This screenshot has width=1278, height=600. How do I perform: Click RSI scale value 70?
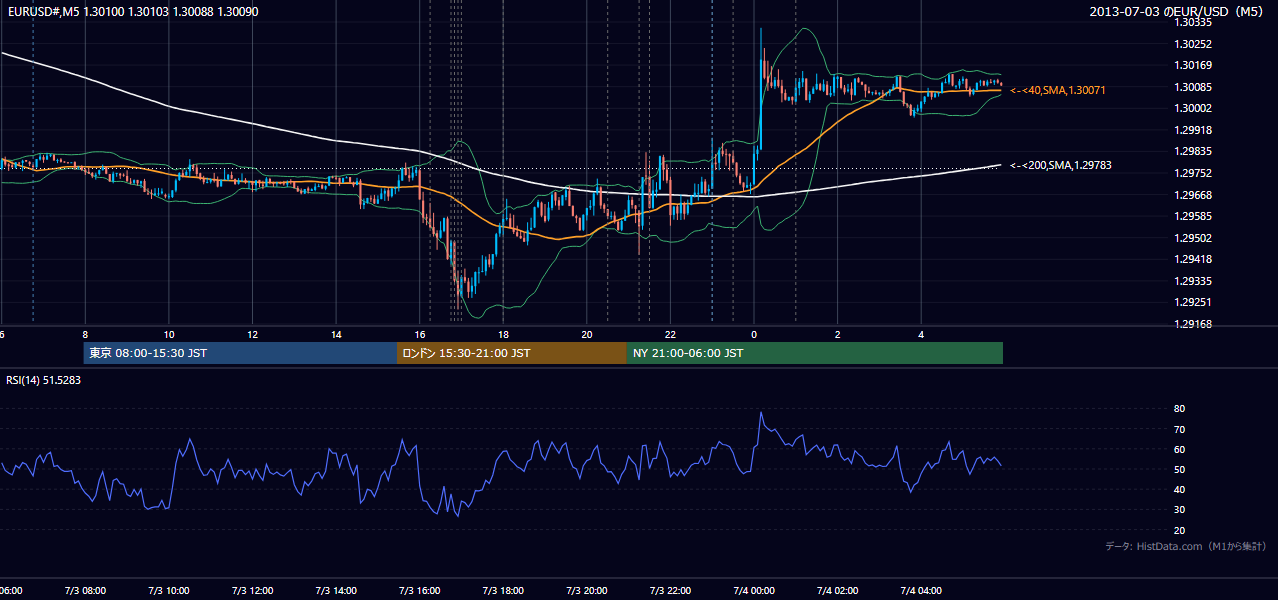pos(1179,429)
